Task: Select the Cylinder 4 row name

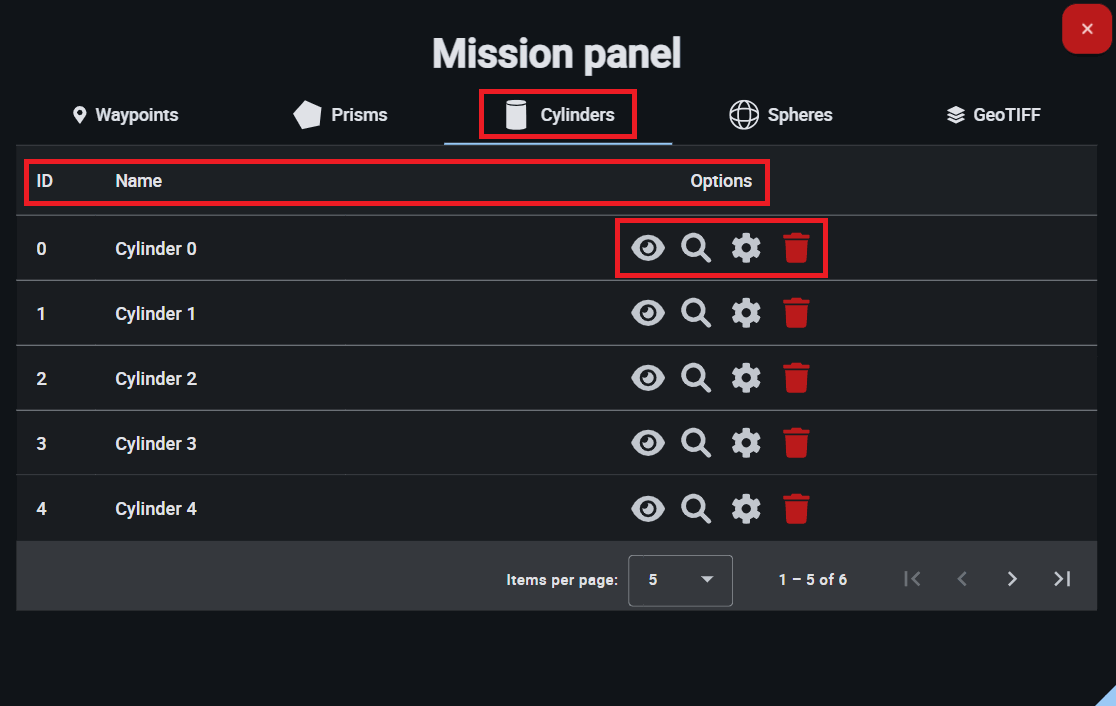Action: click(156, 509)
